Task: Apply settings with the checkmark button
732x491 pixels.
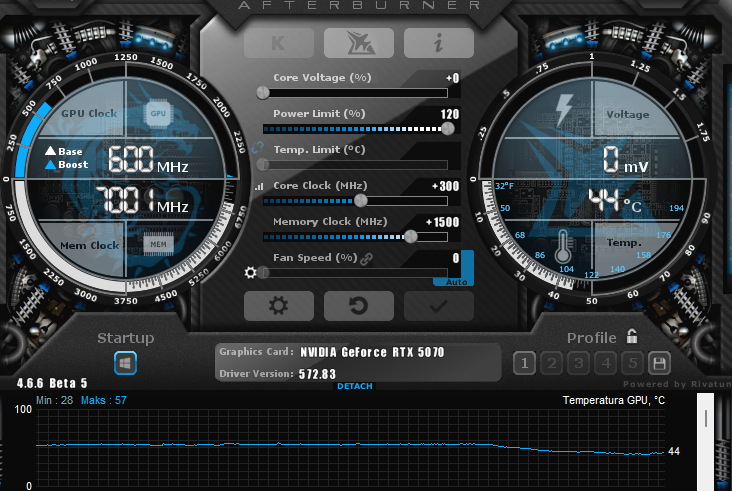Action: 438,306
